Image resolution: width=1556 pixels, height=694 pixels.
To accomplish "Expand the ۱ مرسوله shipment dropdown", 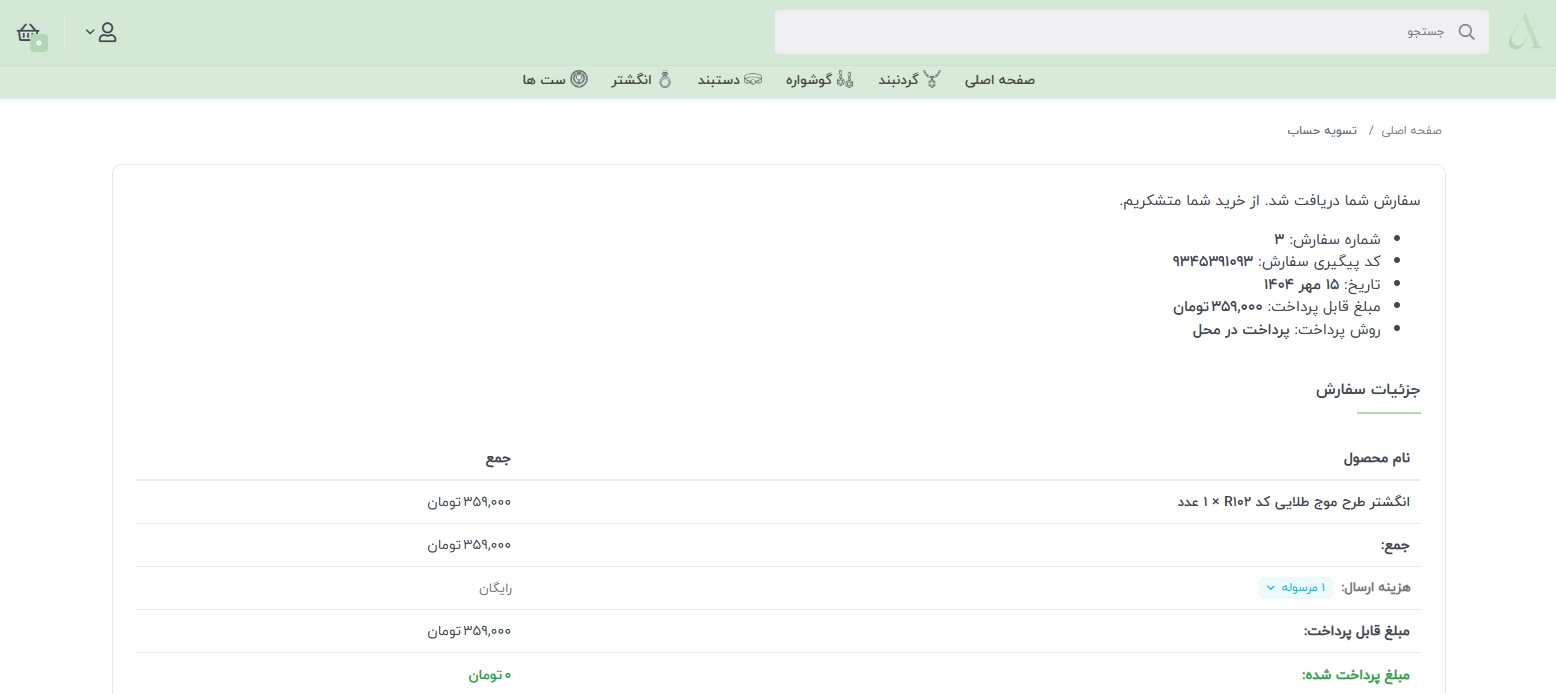I will (x=1295, y=588).
